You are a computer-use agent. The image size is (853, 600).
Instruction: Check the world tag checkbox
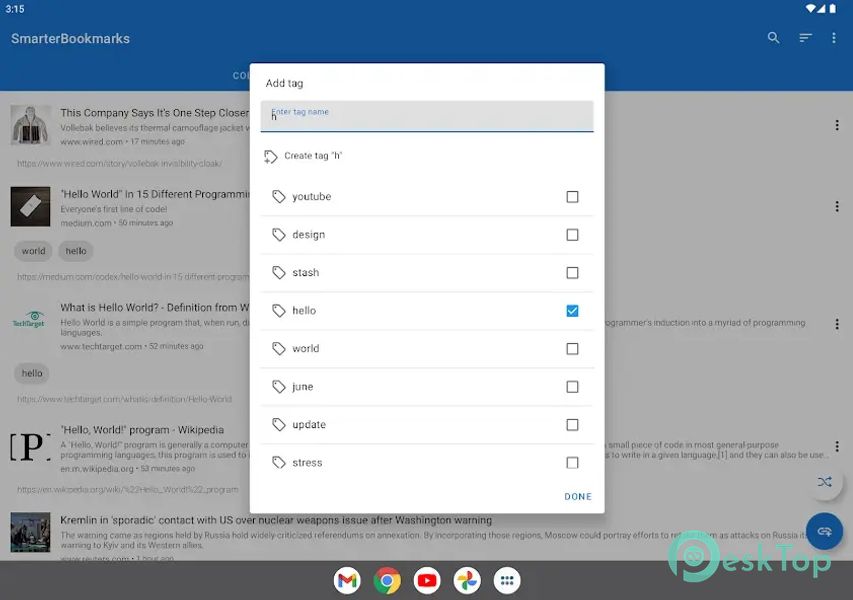[x=572, y=349]
